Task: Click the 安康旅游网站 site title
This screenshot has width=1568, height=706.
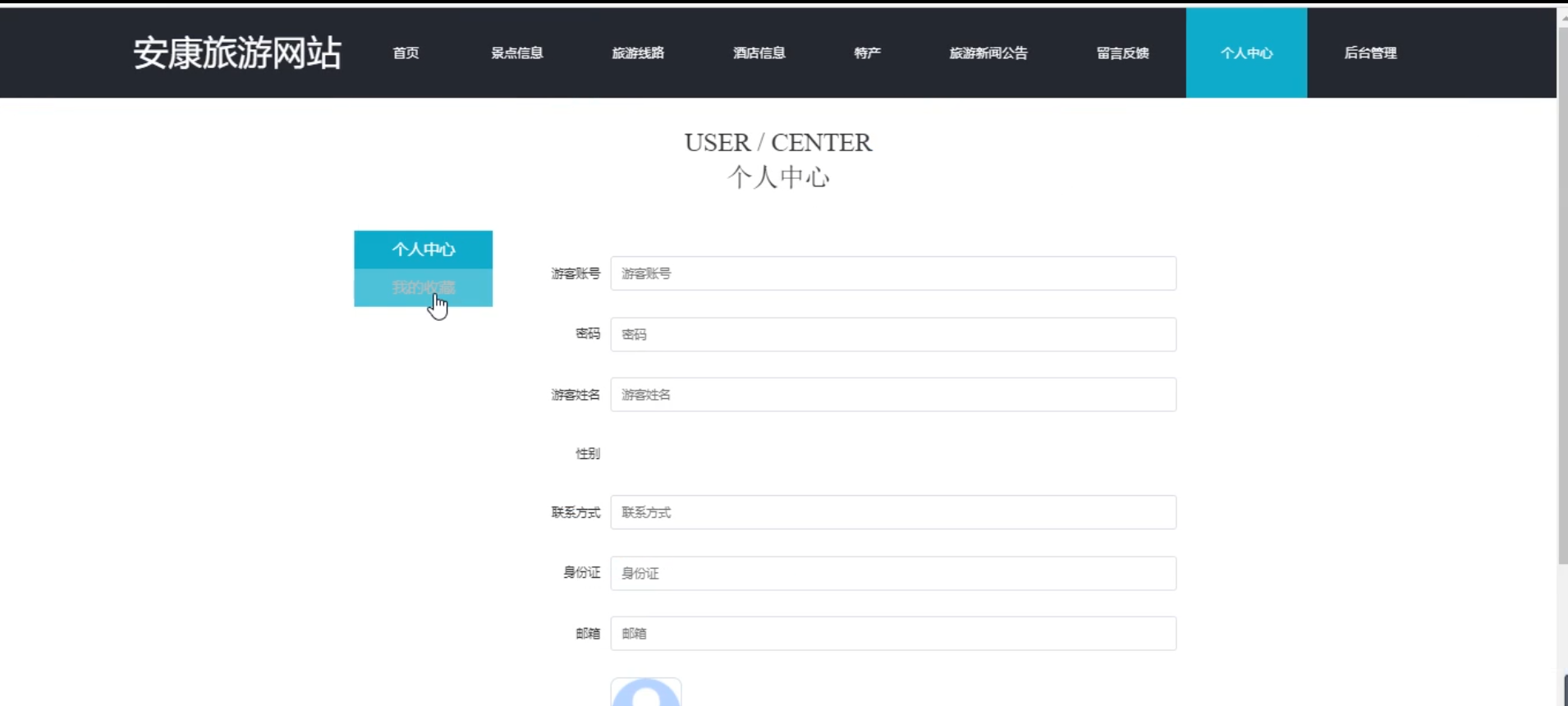Action: pos(237,53)
